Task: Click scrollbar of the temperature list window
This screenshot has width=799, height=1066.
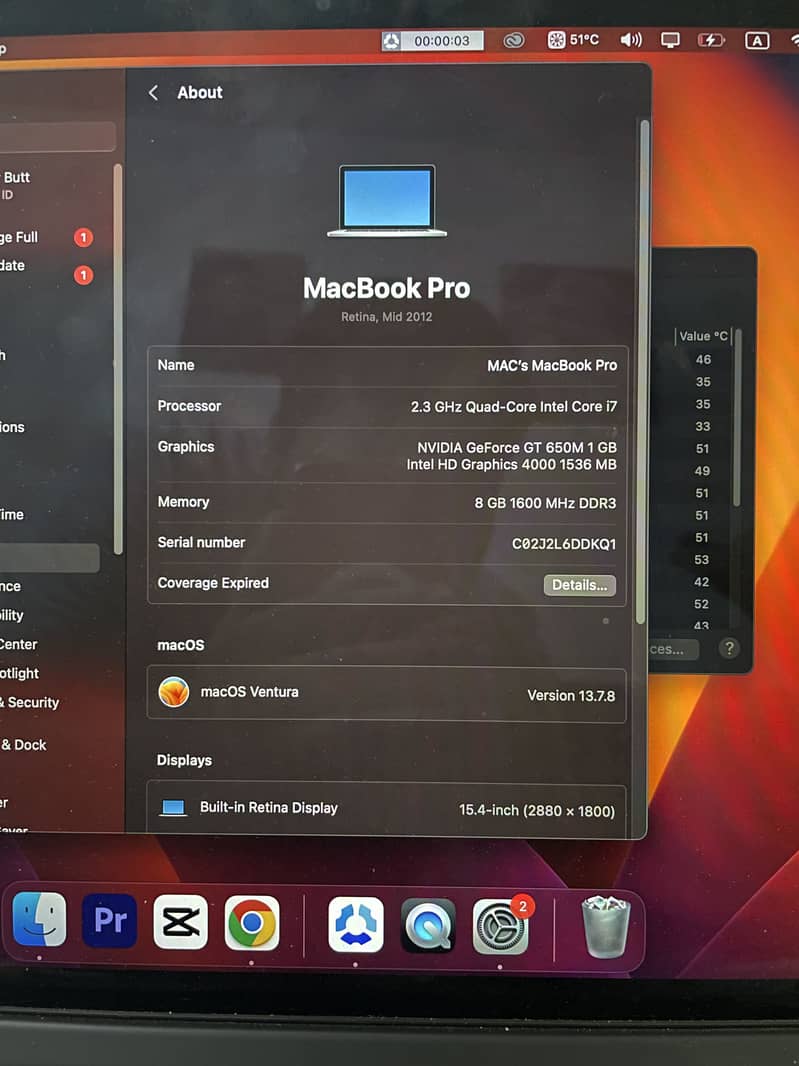Action: (737, 418)
